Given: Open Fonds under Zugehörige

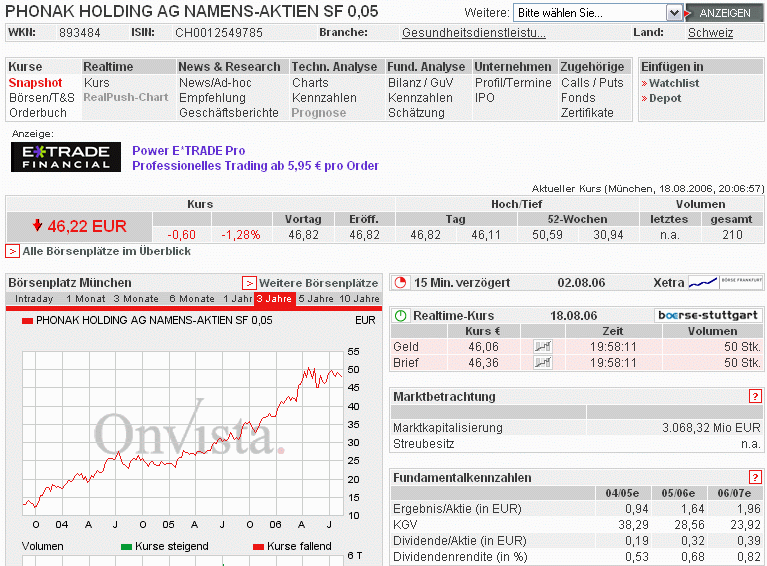Looking at the screenshot, I should [578, 98].
